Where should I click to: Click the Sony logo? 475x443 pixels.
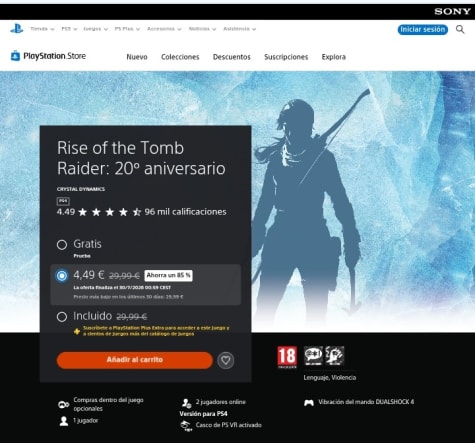coord(452,12)
